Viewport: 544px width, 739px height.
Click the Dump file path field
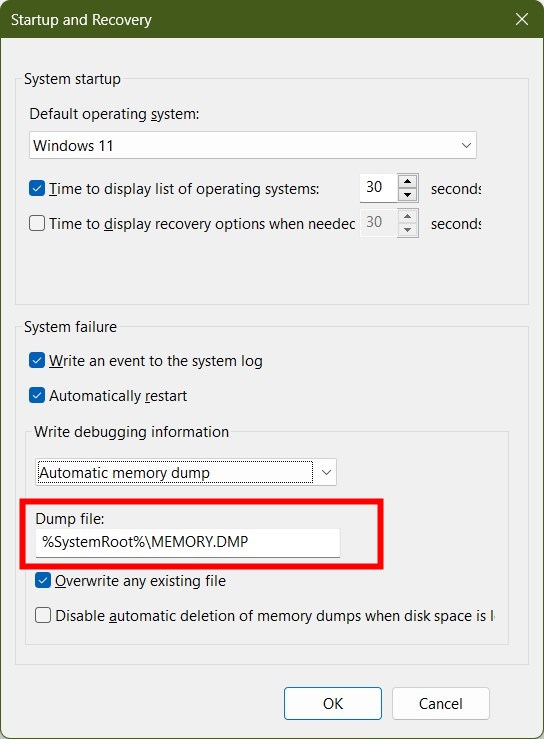point(188,542)
